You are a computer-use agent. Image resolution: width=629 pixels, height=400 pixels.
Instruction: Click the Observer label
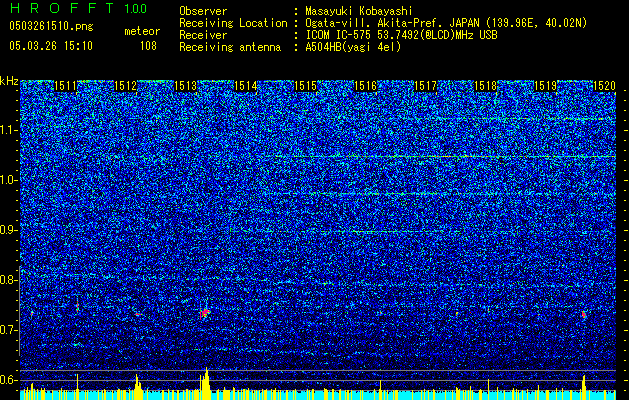click(203, 11)
